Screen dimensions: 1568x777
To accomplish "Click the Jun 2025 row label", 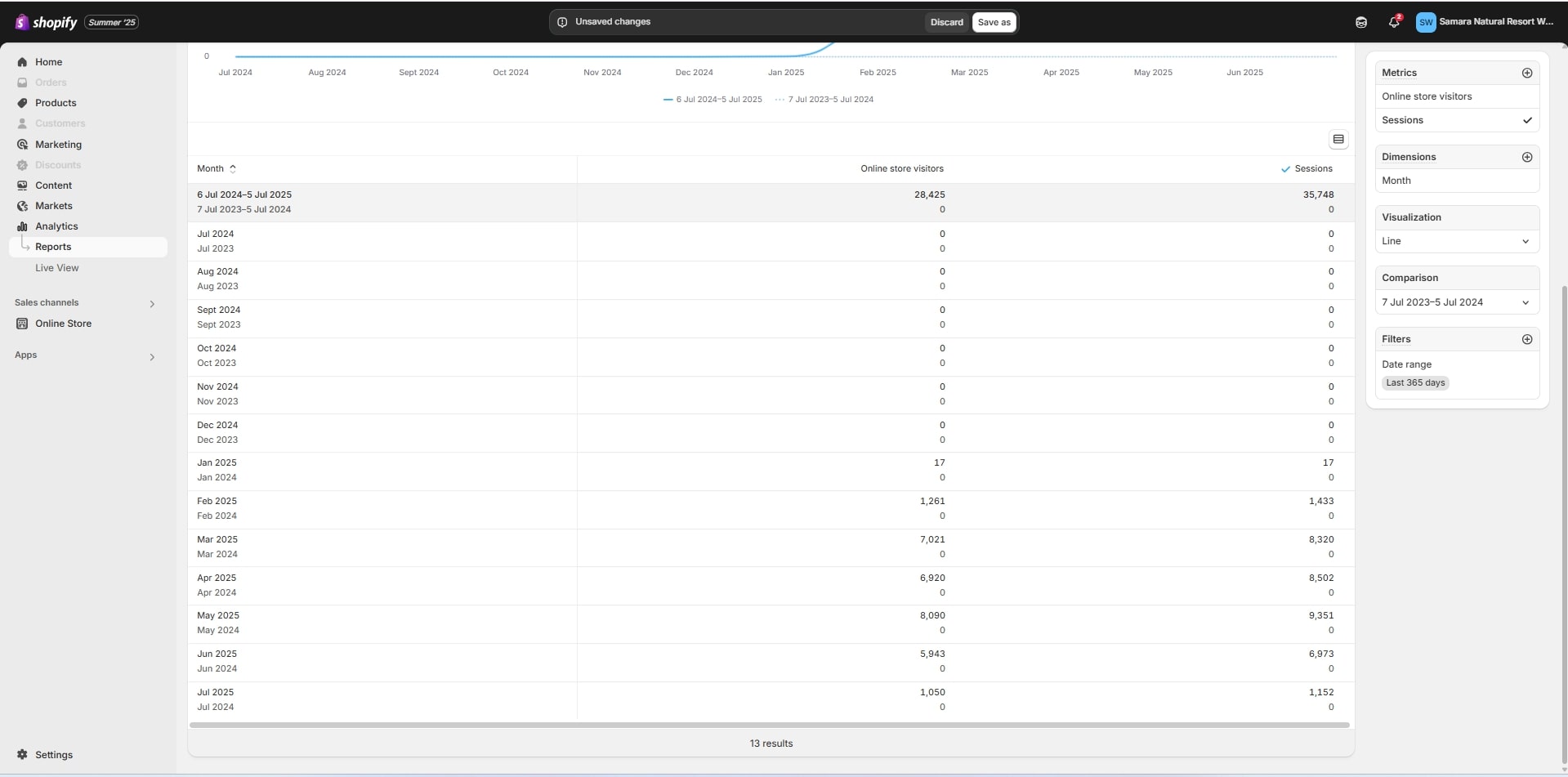I will tap(217, 654).
